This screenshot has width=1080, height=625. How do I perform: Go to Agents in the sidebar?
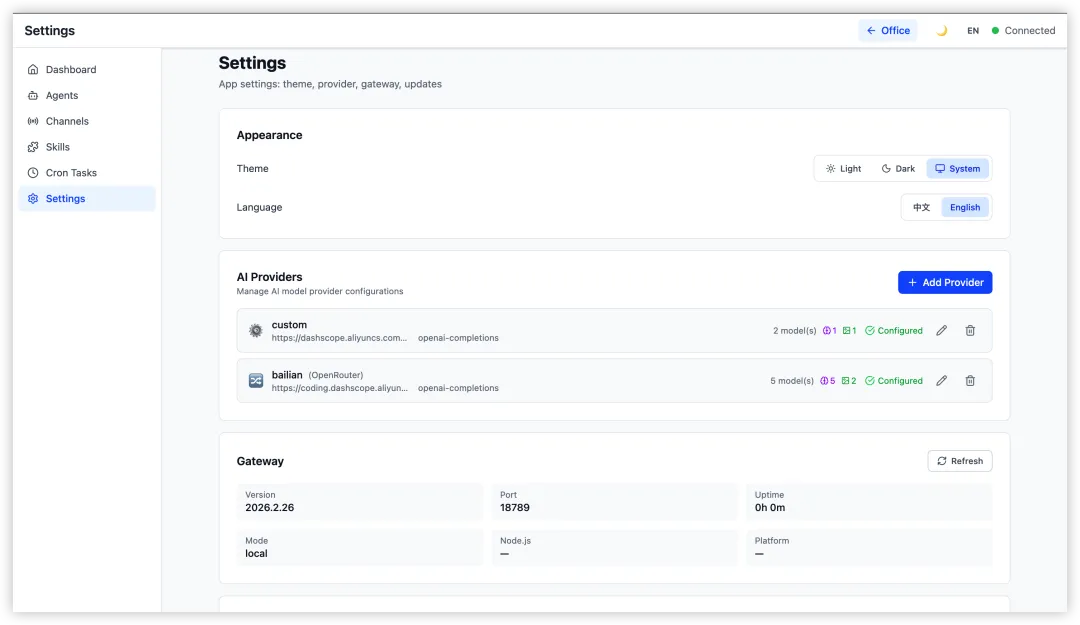point(61,96)
